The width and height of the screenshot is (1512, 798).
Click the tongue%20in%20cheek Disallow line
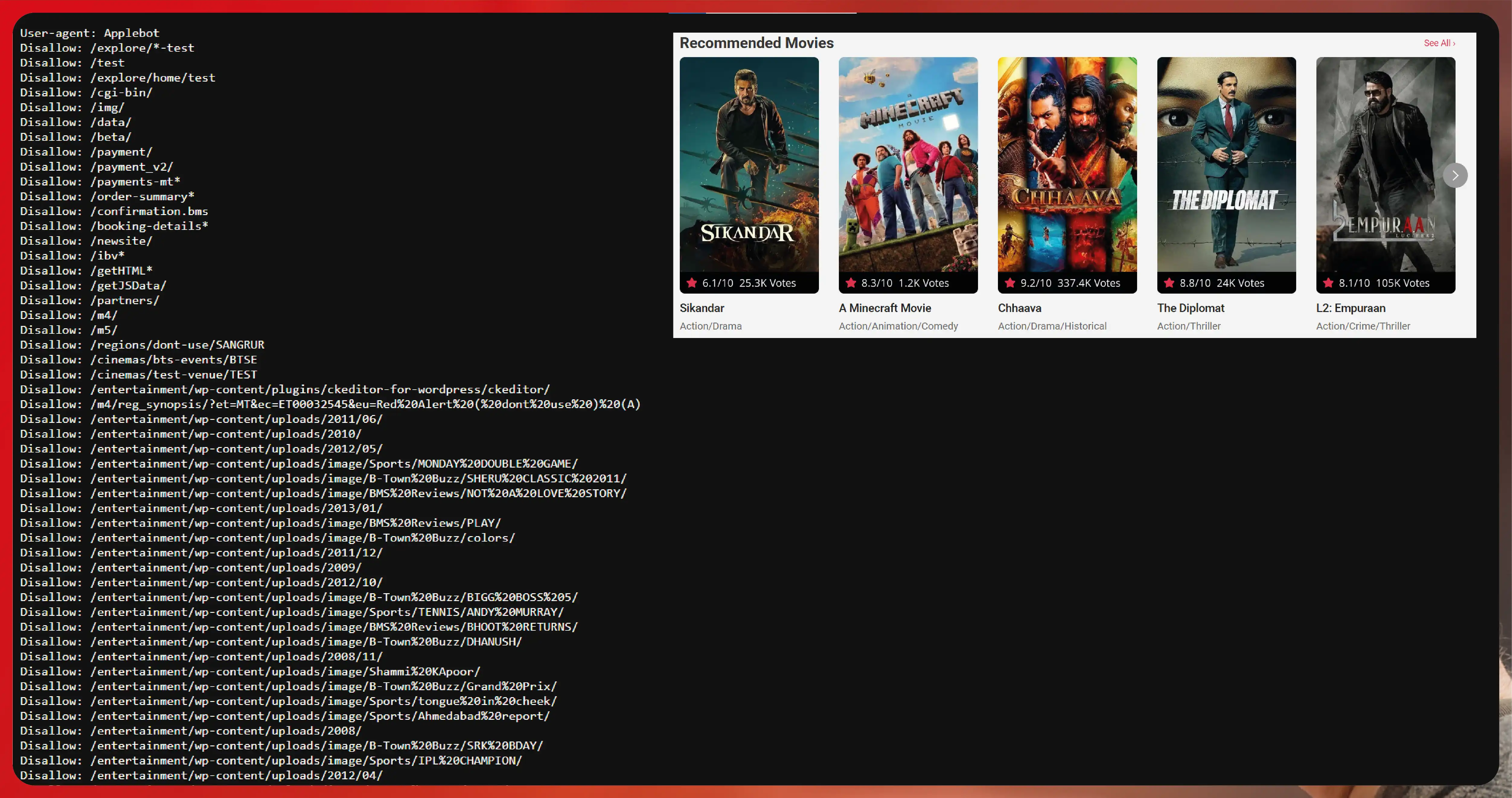289,701
